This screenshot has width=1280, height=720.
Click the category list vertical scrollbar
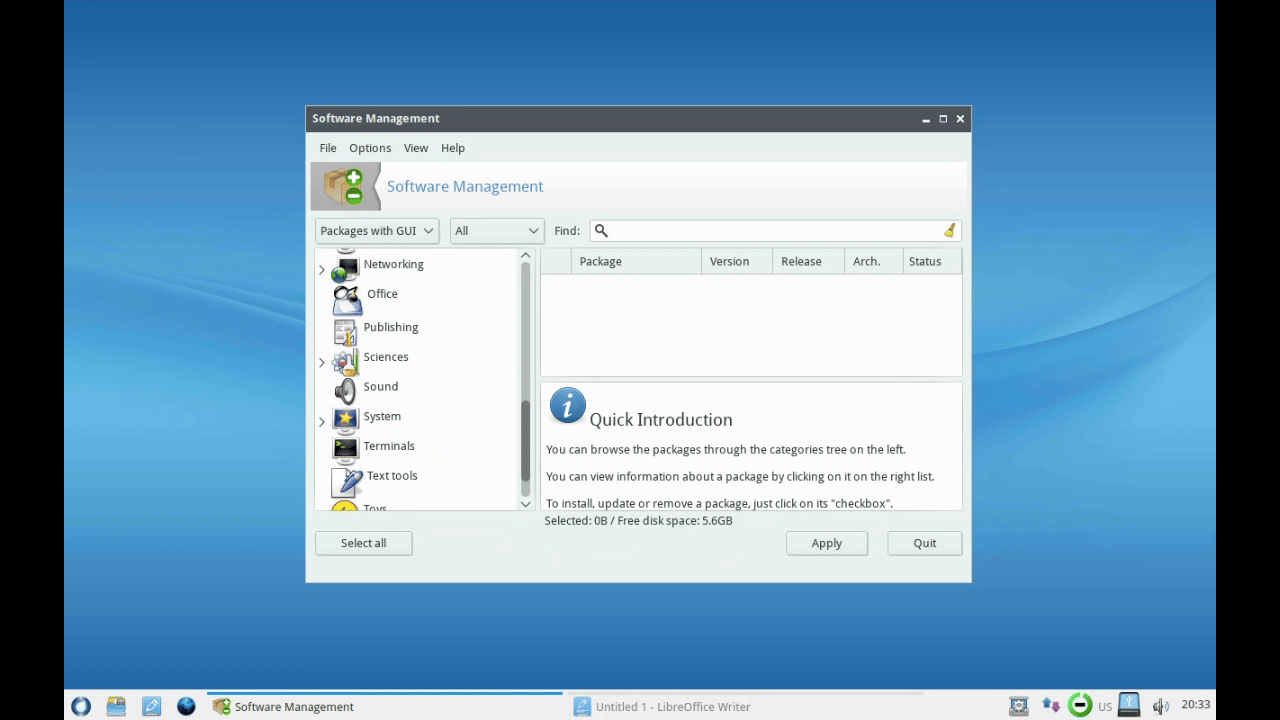526,440
